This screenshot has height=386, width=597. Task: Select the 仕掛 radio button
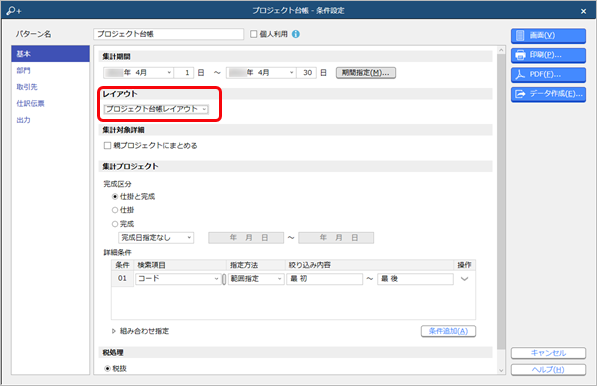115,210
